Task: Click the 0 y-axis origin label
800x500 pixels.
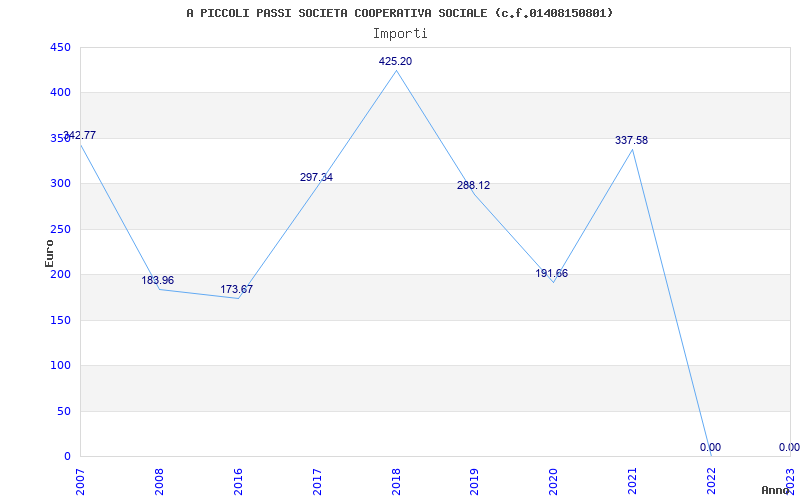Action: pos(67,456)
